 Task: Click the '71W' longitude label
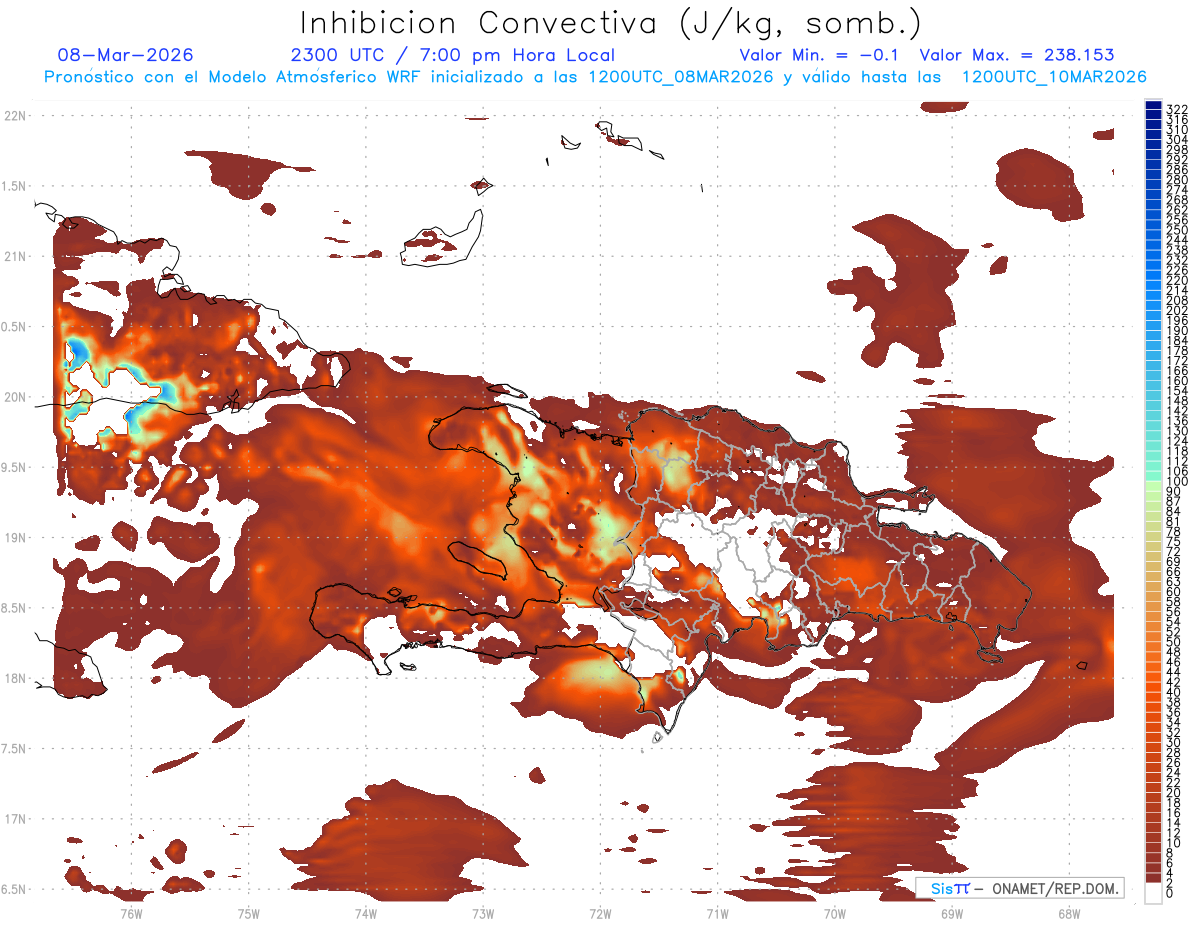click(717, 913)
